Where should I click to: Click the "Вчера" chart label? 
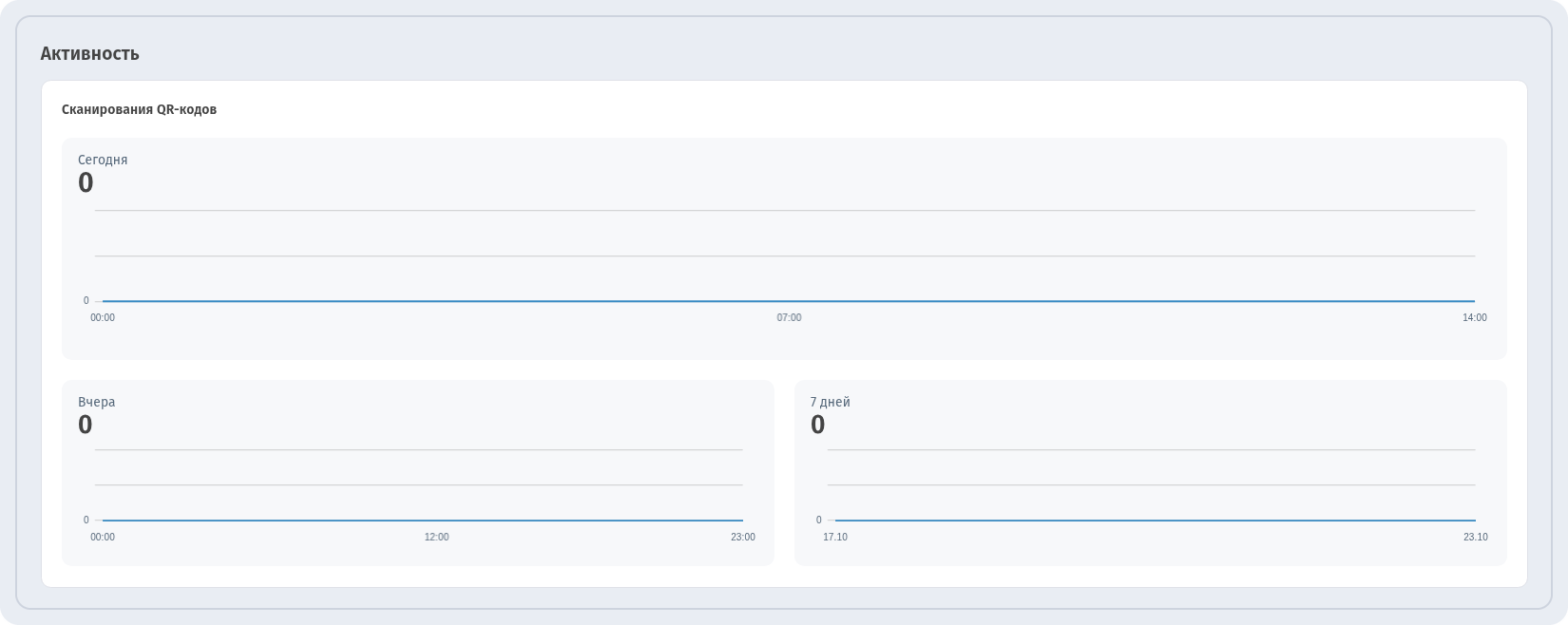[x=96, y=402]
